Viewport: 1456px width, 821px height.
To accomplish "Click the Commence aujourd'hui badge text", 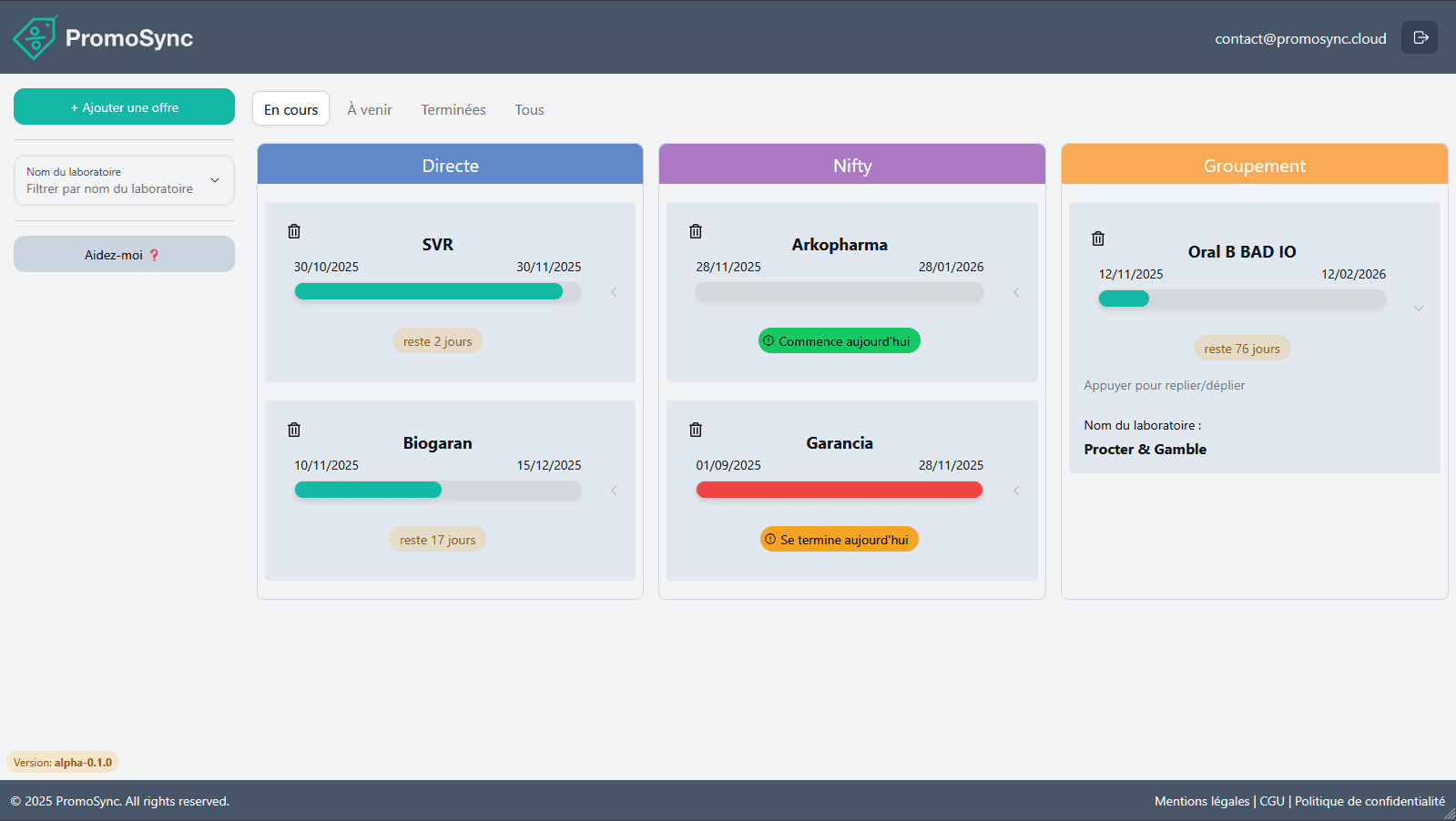I will (844, 341).
